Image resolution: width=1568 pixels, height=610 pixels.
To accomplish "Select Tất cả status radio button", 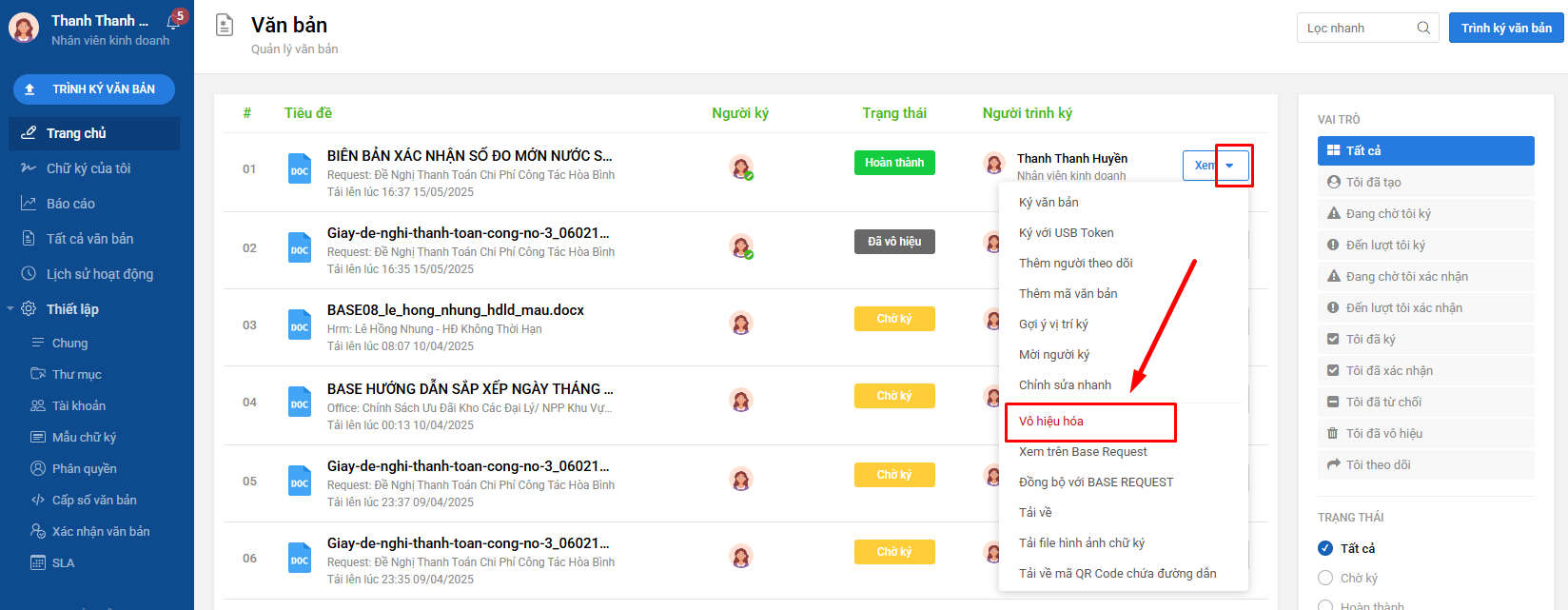I will [x=1325, y=548].
